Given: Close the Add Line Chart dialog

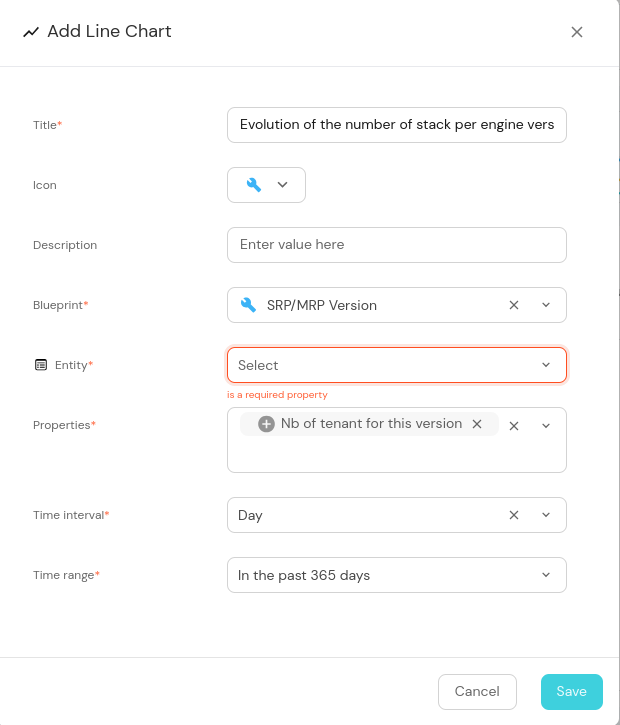Looking at the screenshot, I should point(577,32).
